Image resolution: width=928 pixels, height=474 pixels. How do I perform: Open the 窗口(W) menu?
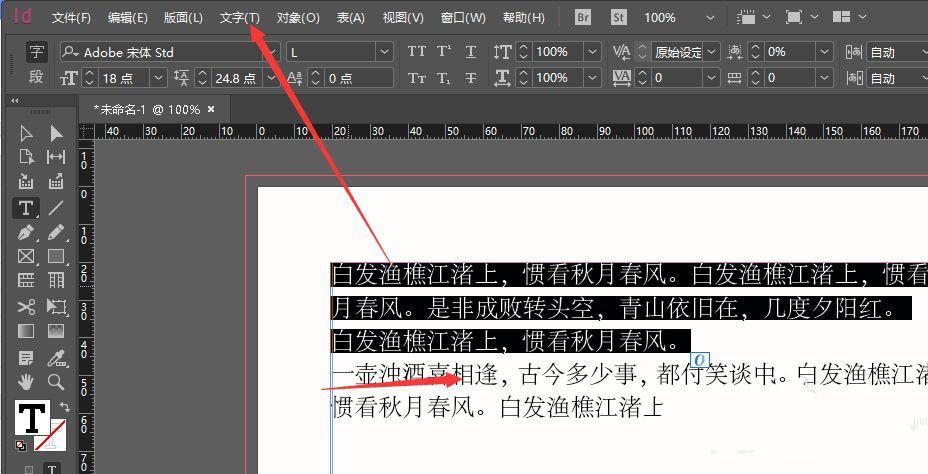tap(463, 18)
